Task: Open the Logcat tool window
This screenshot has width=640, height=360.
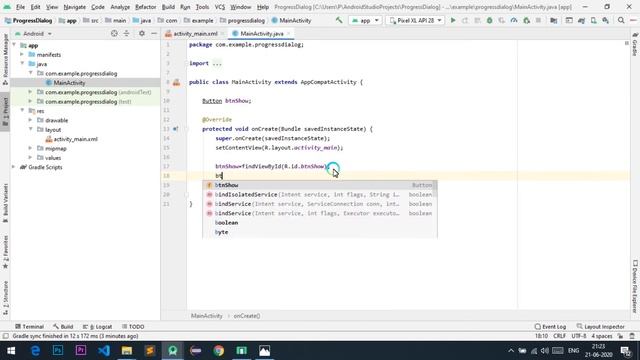Action: (98, 327)
